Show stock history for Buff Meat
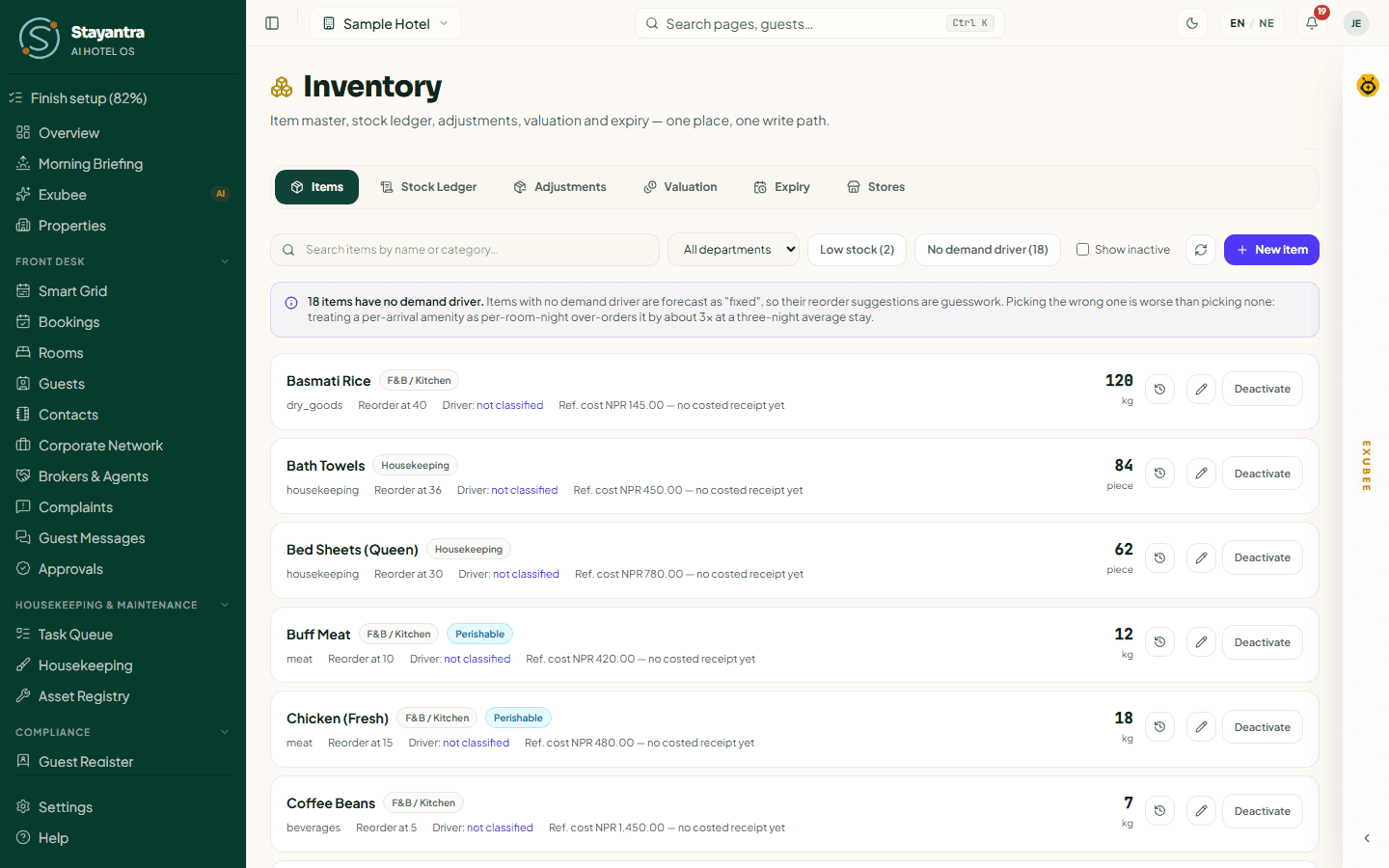Image resolution: width=1389 pixels, height=868 pixels. pos(1160,642)
